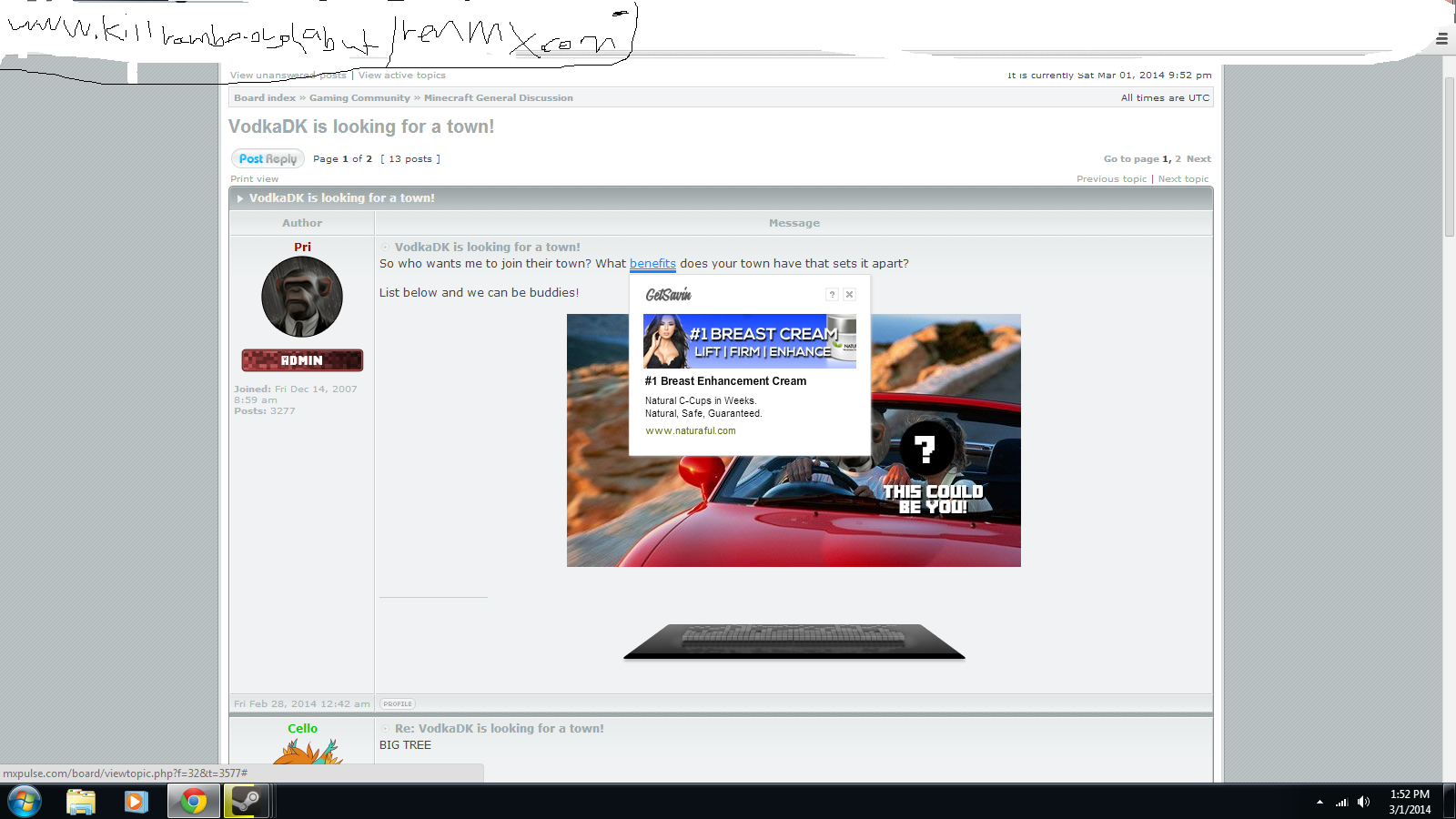Click the underlined 'benefits' link

point(652,264)
